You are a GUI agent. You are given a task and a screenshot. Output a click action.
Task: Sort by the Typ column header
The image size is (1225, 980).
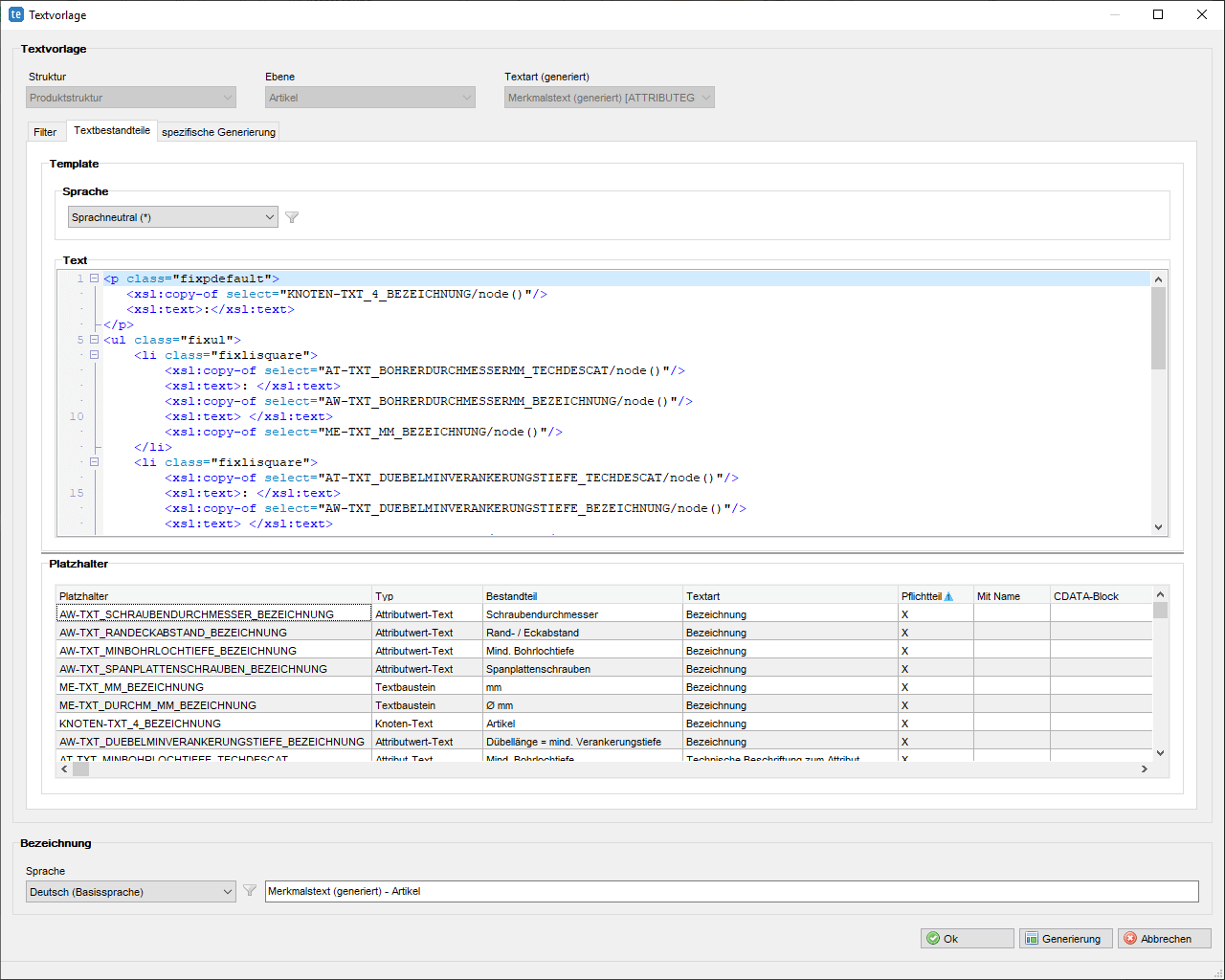coord(427,596)
